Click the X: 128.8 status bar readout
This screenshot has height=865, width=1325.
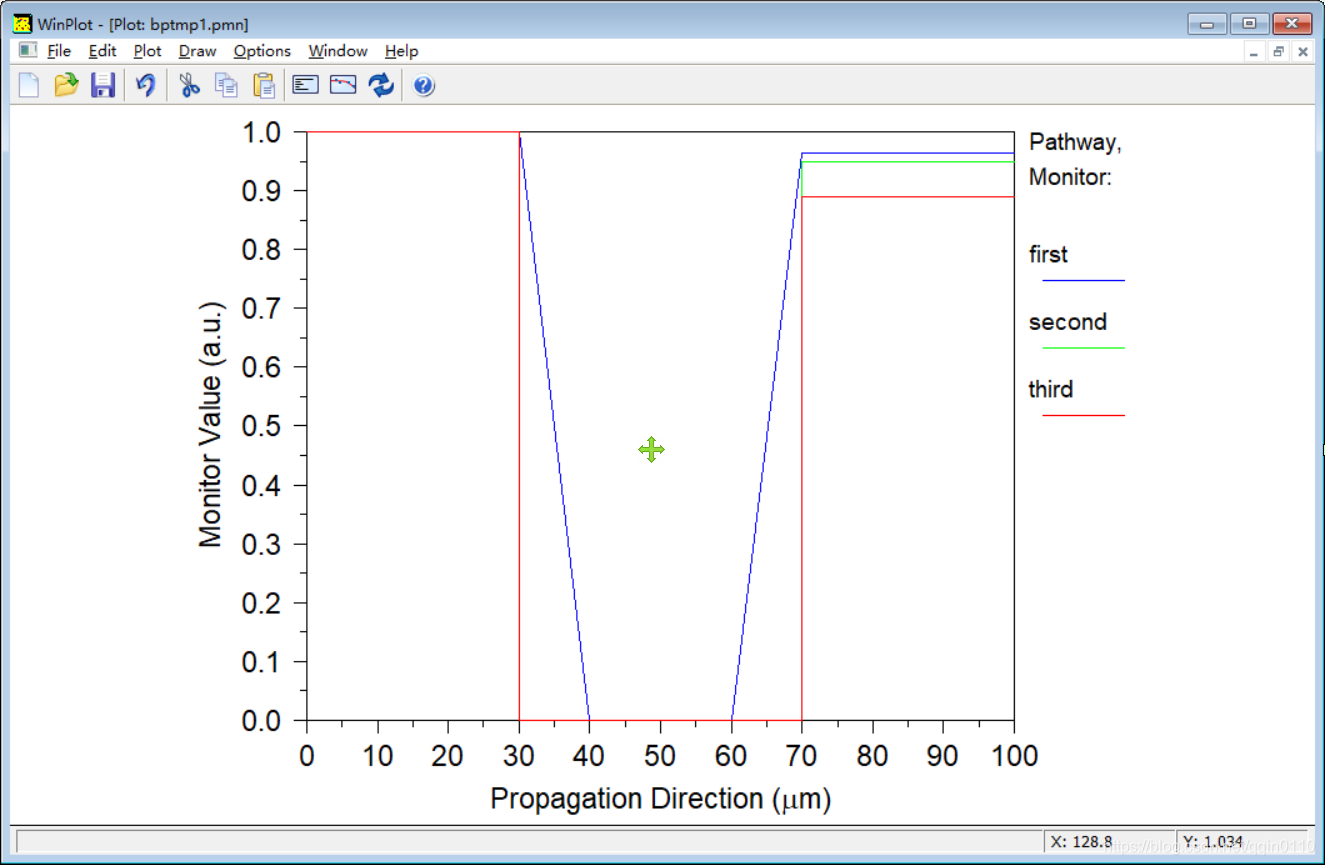click(1083, 842)
